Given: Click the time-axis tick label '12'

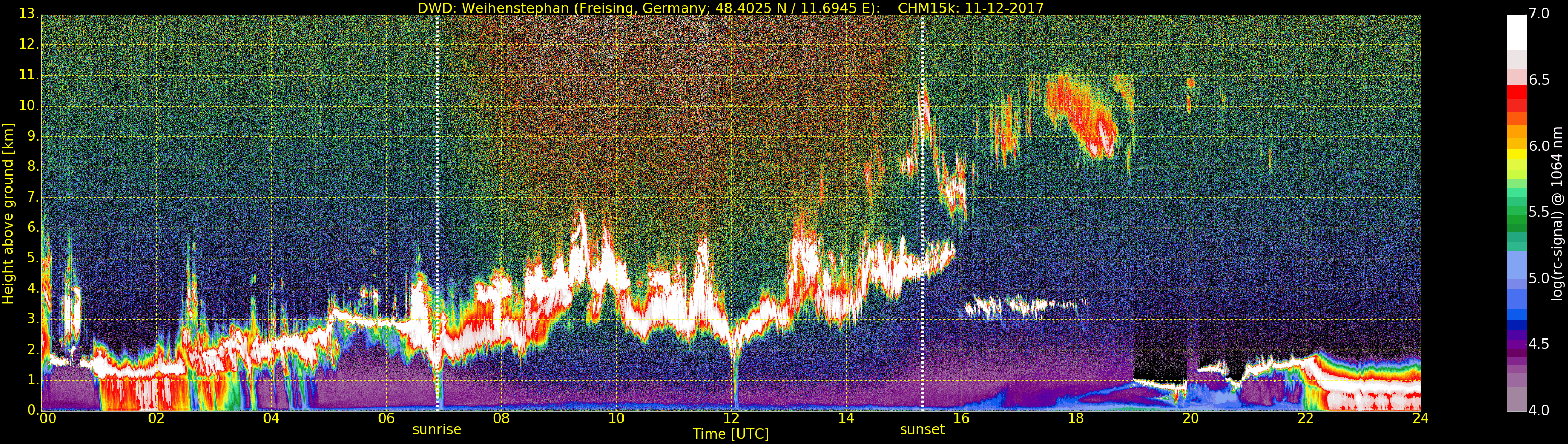Looking at the screenshot, I should [731, 418].
